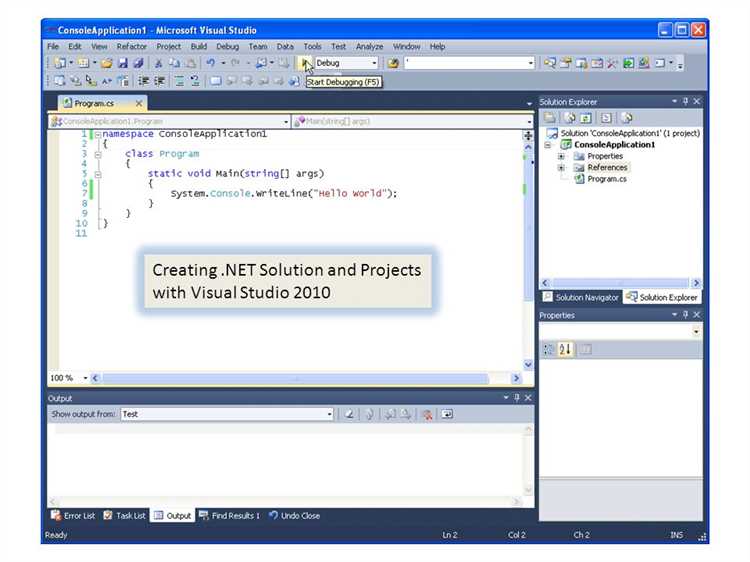The image size is (750, 562).
Task: Open the Properties object selector dropdown
Action: click(x=696, y=331)
